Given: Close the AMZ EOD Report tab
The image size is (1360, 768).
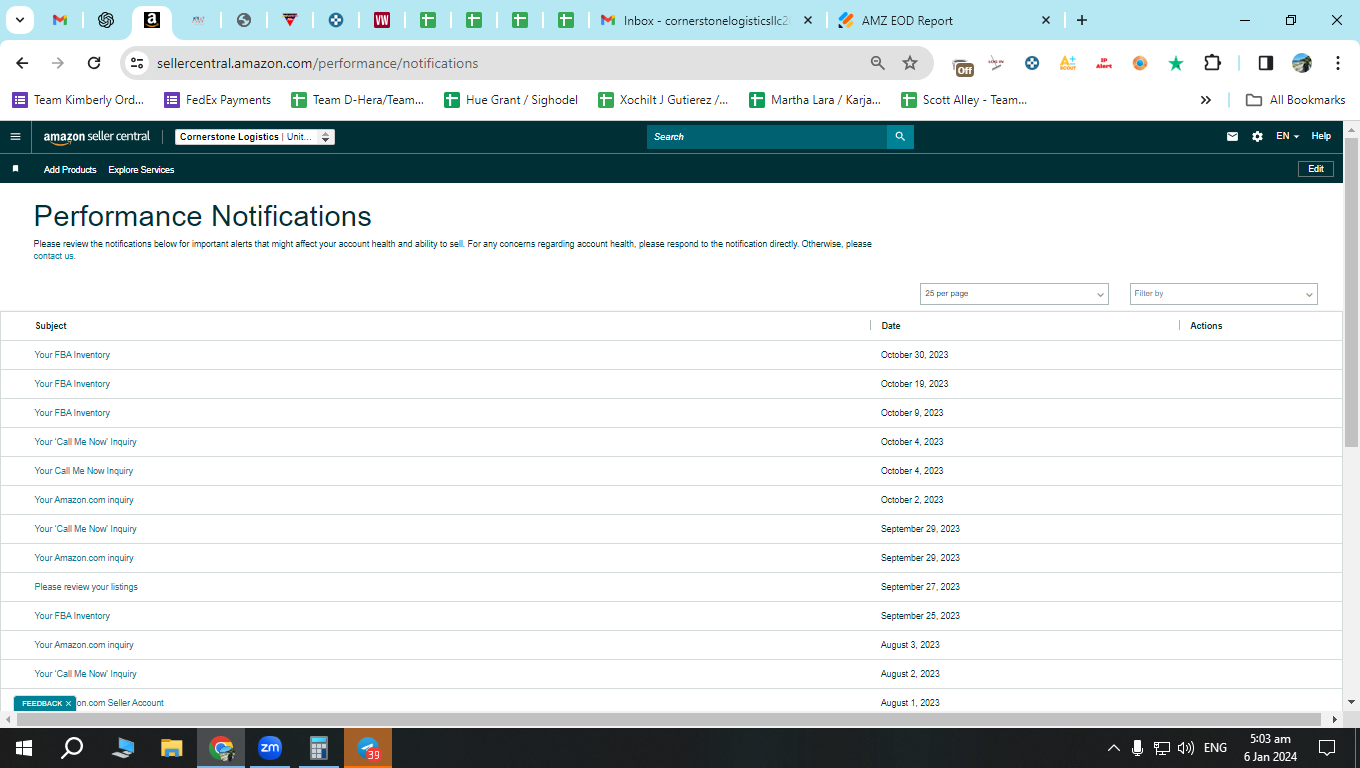Looking at the screenshot, I should [1046, 20].
